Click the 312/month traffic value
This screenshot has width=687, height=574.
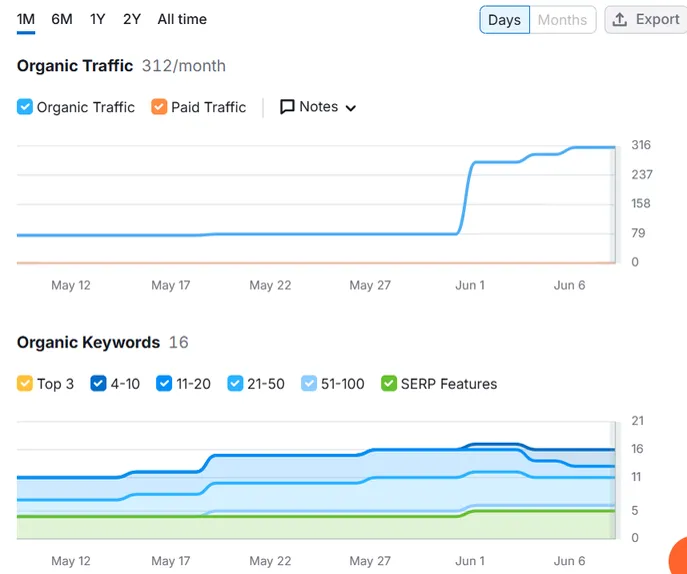pyautogui.click(x=184, y=66)
